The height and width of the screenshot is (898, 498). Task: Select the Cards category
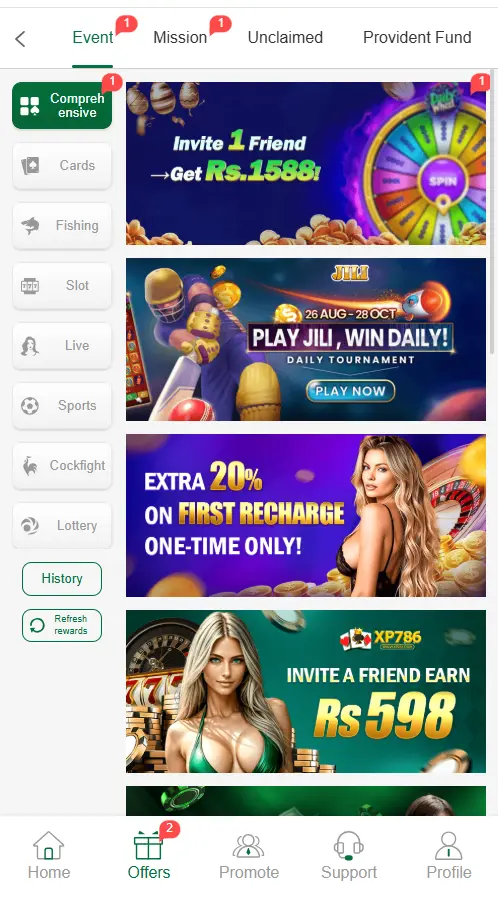(x=62, y=166)
